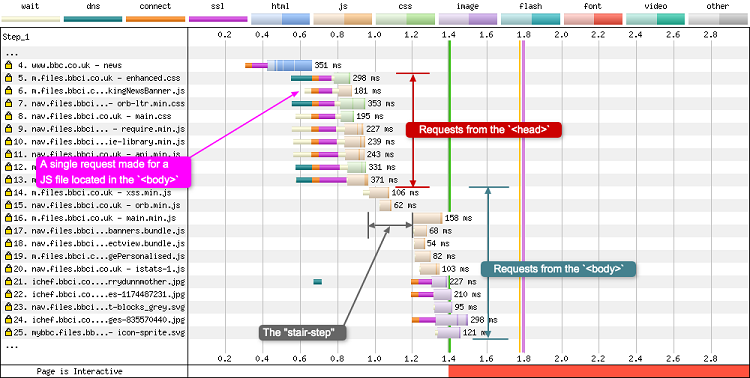Click lock icon for request 18 ectview.bundle.js
Screen dimensions: 750x378
(x=8, y=244)
